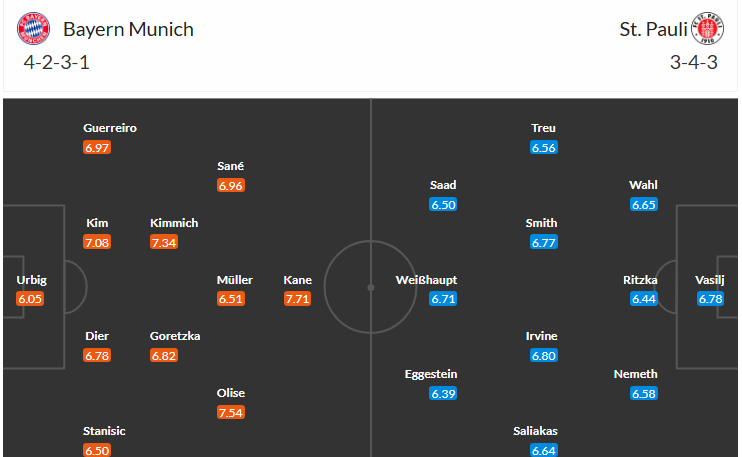This screenshot has width=742, height=457.
Task: Click the Bayern Munich club crest
Action: click(x=33, y=29)
